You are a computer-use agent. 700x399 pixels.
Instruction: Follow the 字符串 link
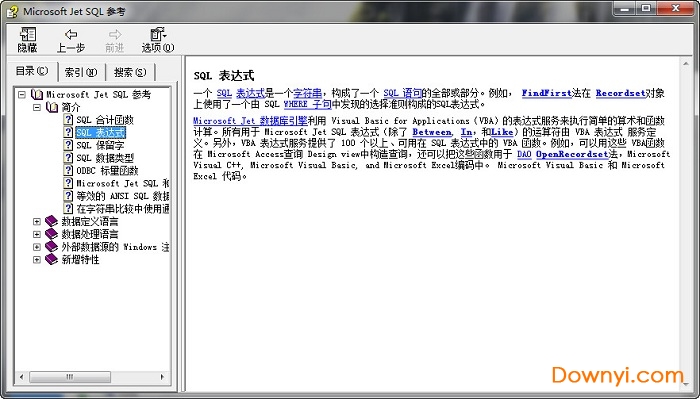308,93
